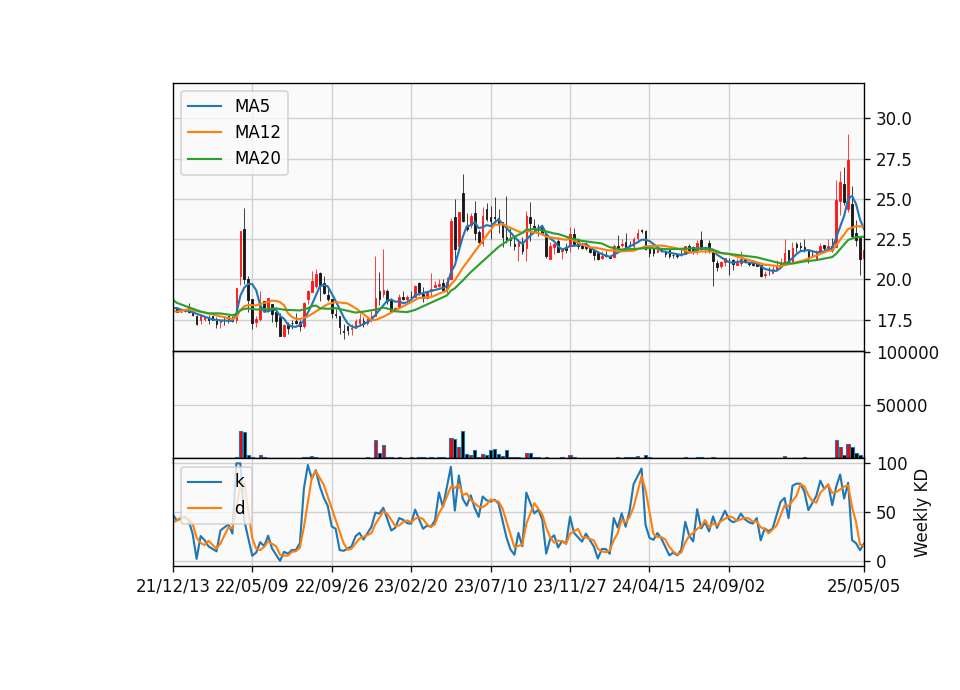Click the 20.0 price axis tick label
Screen dimensions: 960x690
(x=893, y=280)
